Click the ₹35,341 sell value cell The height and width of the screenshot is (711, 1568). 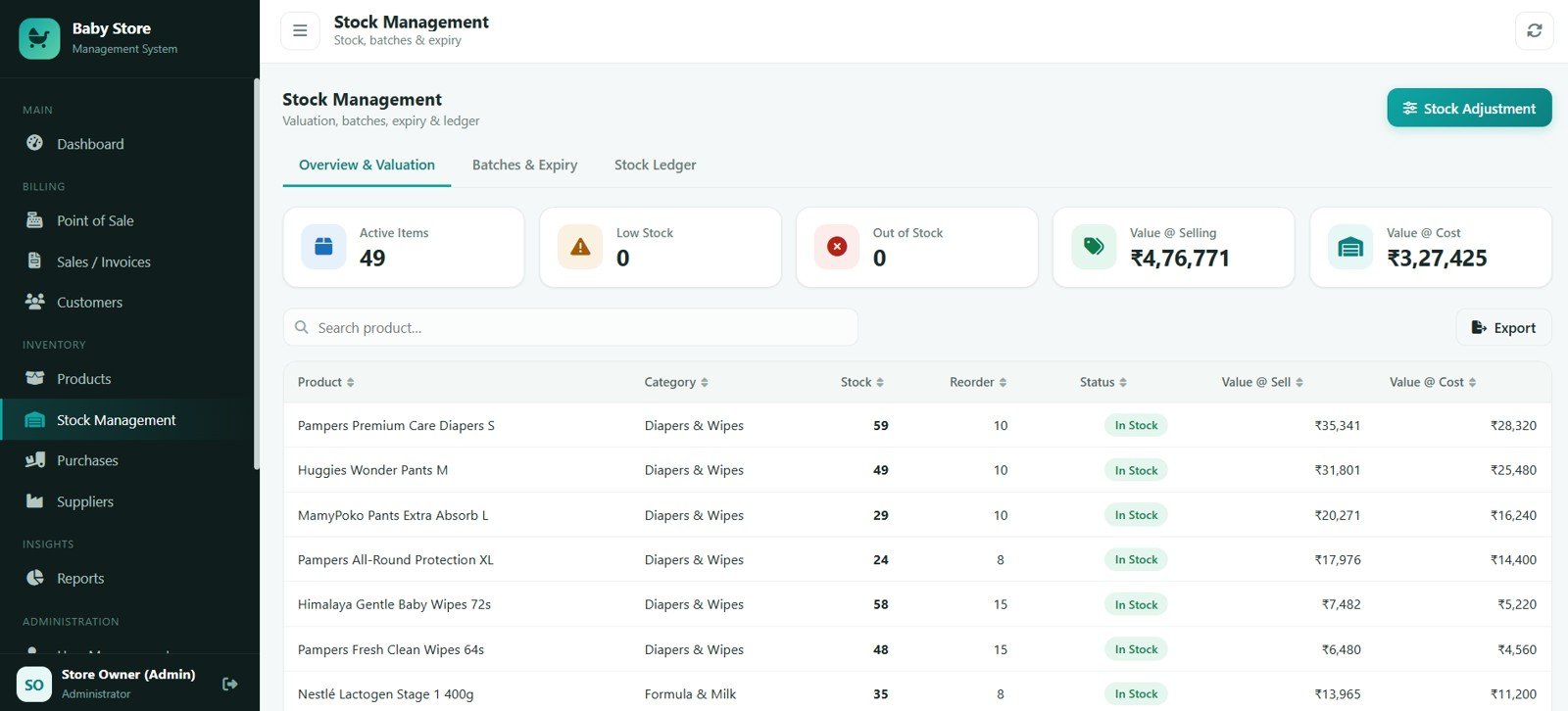[x=1338, y=425]
